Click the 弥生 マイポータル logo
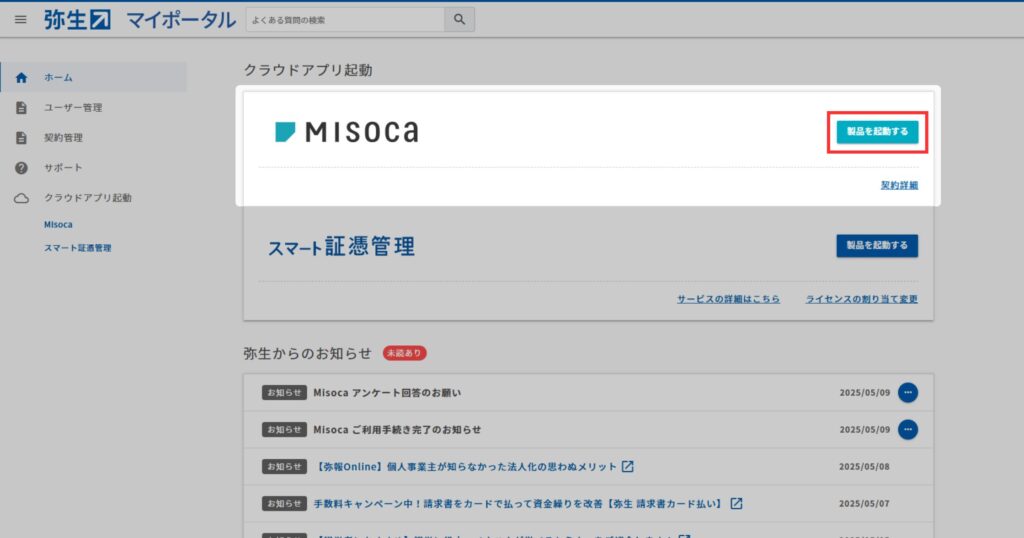This screenshot has width=1024, height=538. pyautogui.click(x=140, y=20)
